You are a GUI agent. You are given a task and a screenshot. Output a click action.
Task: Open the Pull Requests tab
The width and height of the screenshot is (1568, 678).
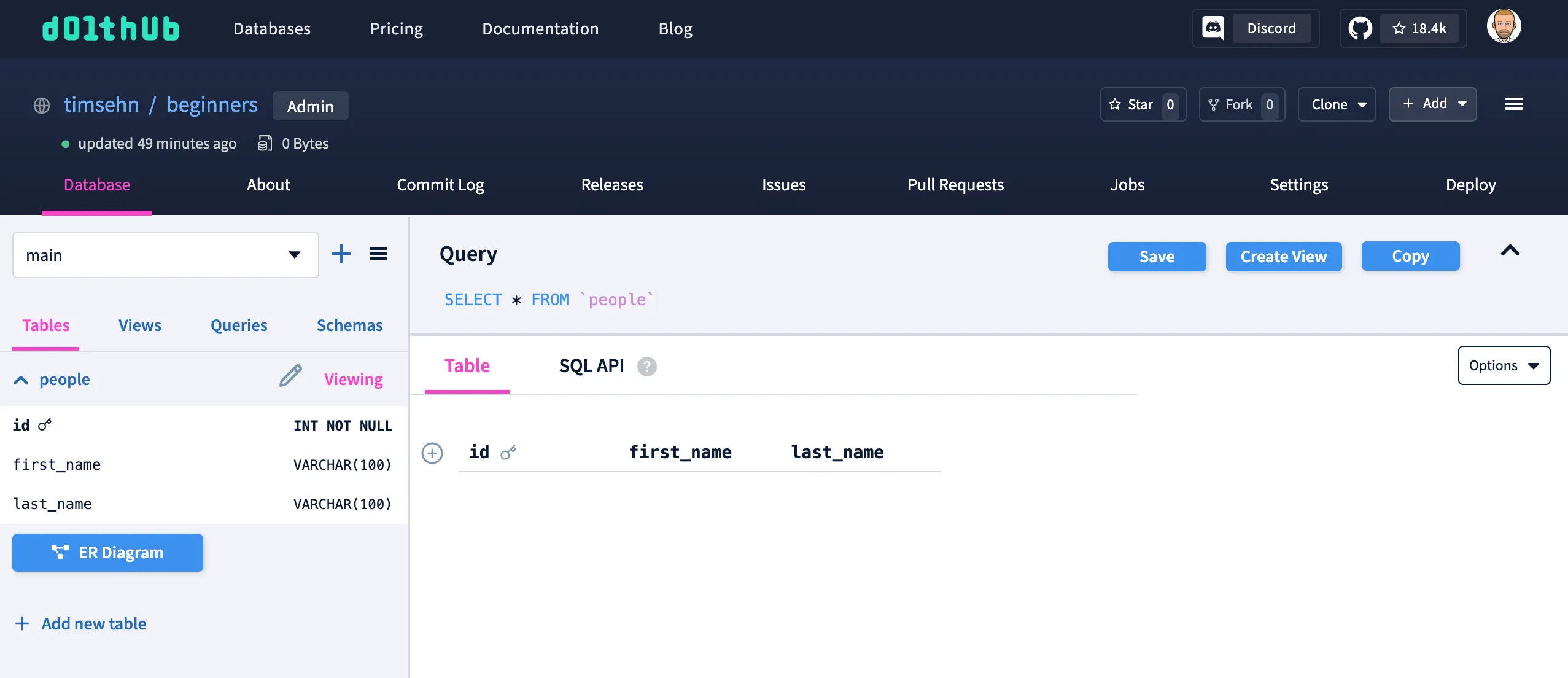pyautogui.click(x=955, y=185)
